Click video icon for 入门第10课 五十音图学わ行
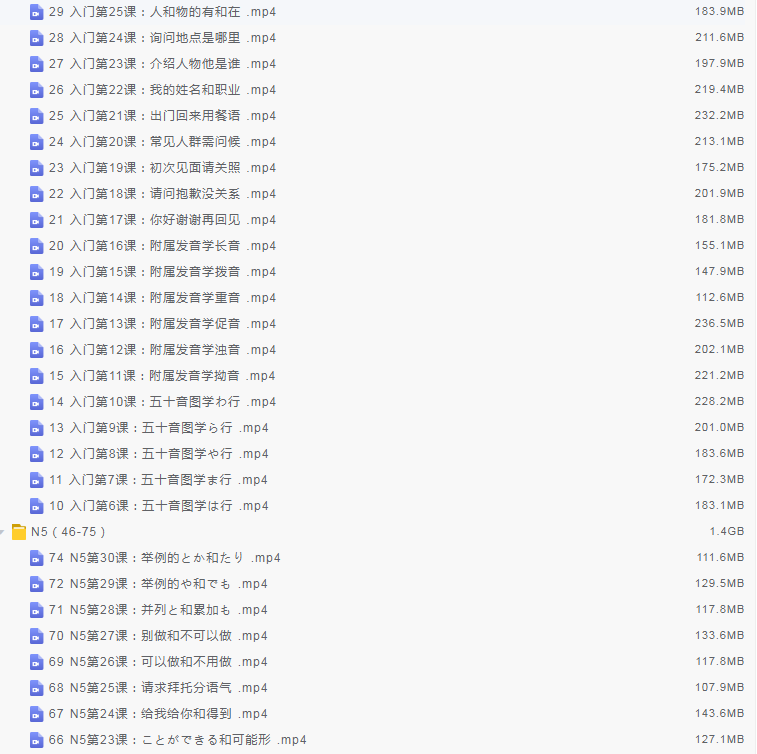Screen dimensions: 757x754 point(37,402)
